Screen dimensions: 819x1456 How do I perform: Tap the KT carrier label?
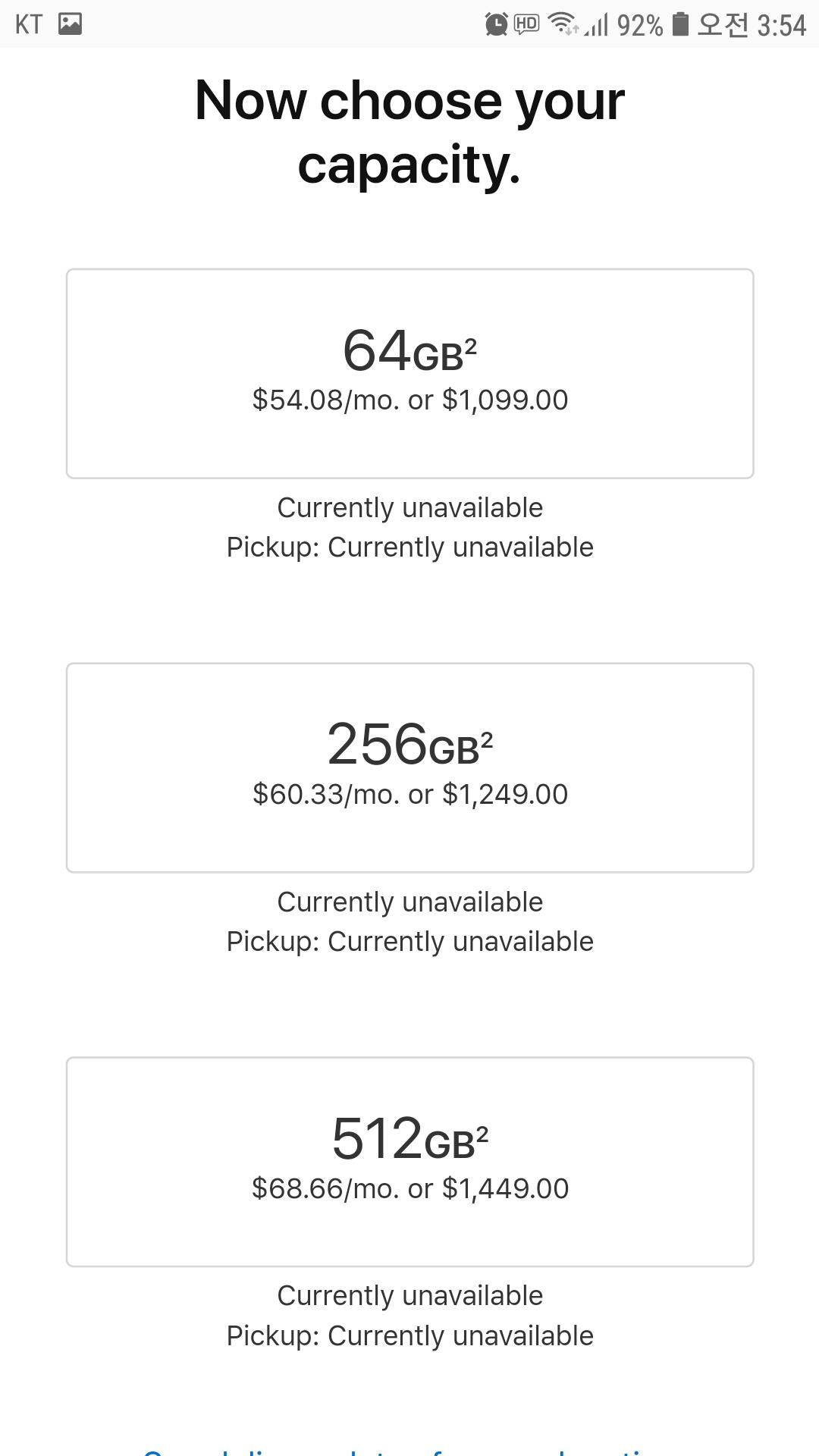tap(29, 24)
